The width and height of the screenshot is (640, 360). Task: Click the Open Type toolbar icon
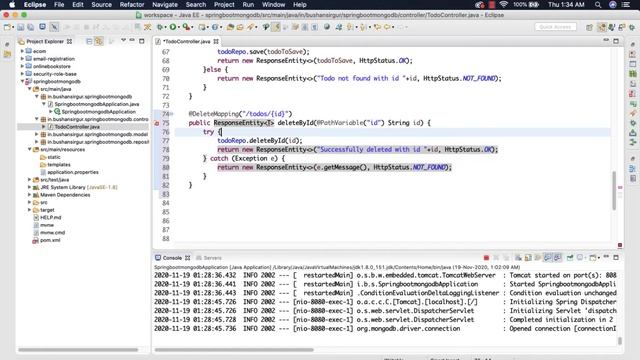pyautogui.click(x=230, y=27)
